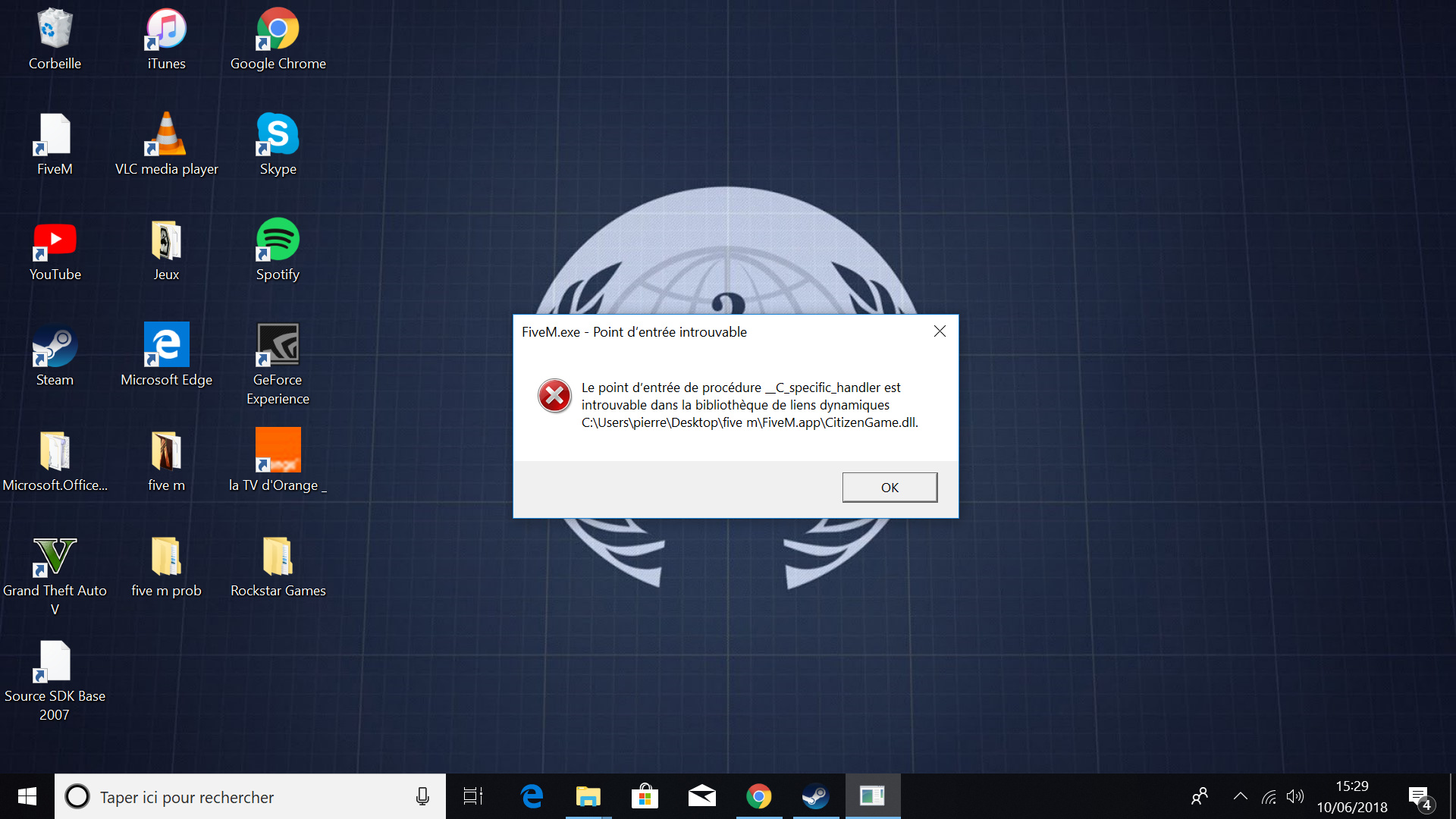The image size is (1456, 819).
Task: Open the Windows Start menu
Action: 27,796
